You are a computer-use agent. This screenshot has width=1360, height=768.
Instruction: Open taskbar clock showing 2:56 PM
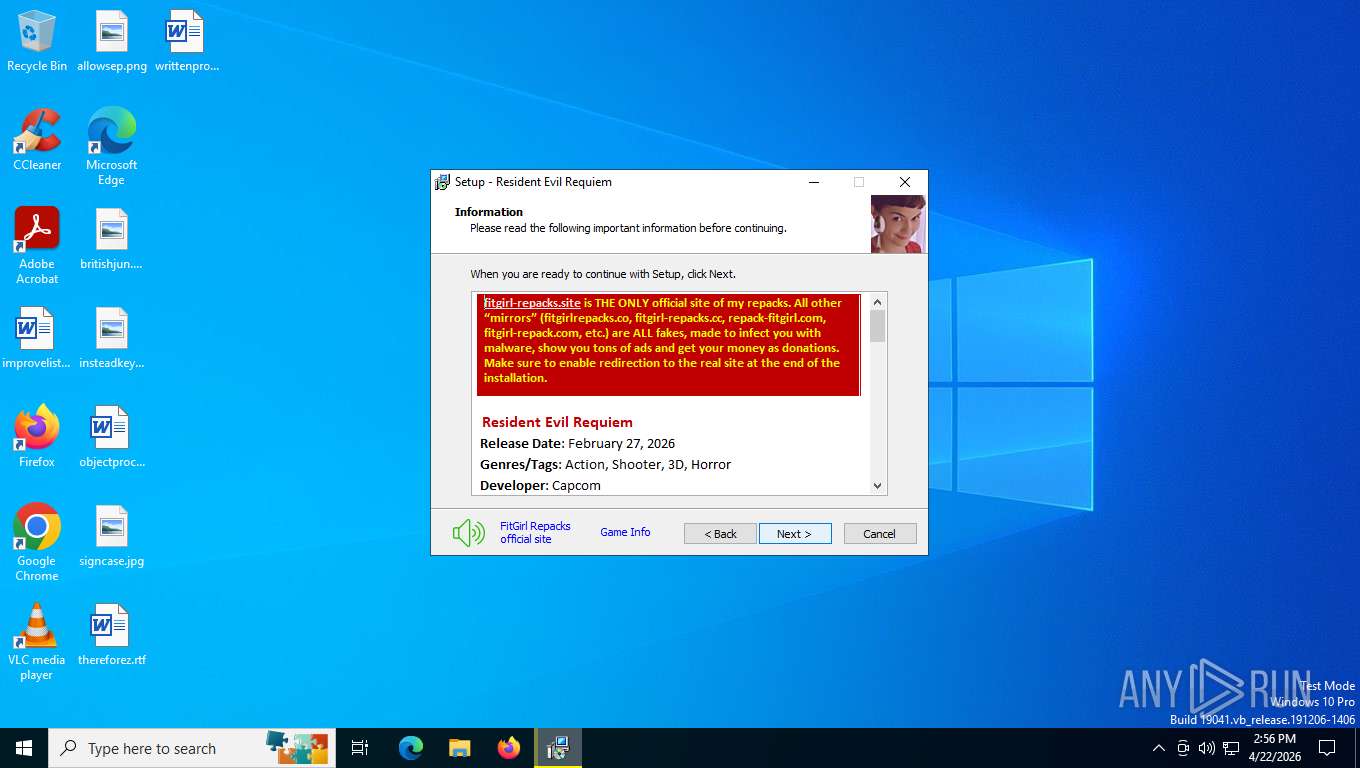1274,748
